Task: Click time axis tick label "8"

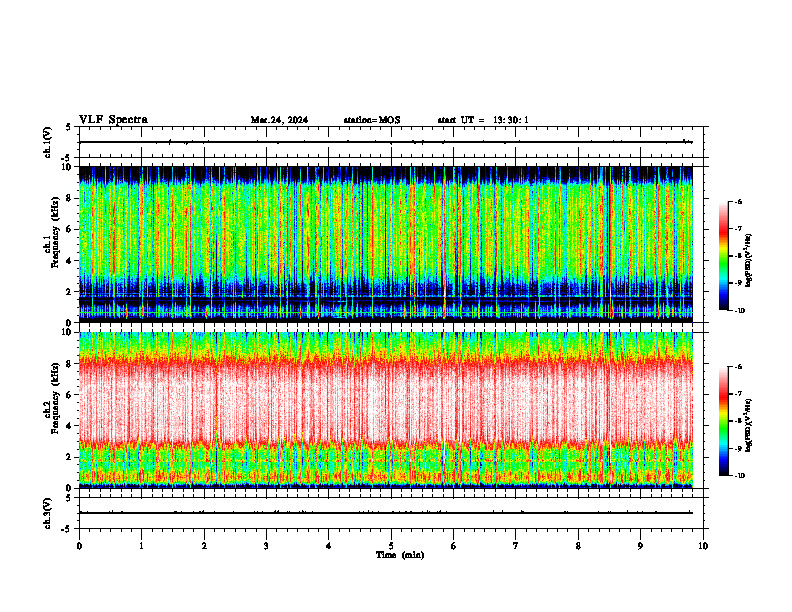Action: click(x=578, y=546)
